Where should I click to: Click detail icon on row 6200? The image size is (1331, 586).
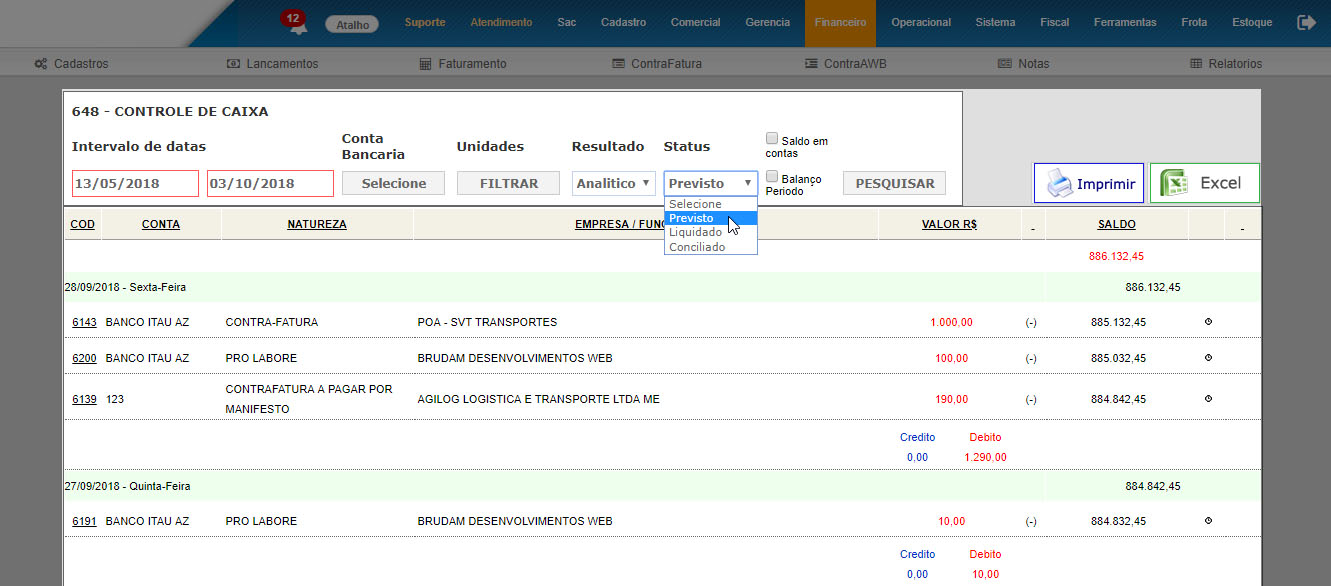pyautogui.click(x=1208, y=358)
